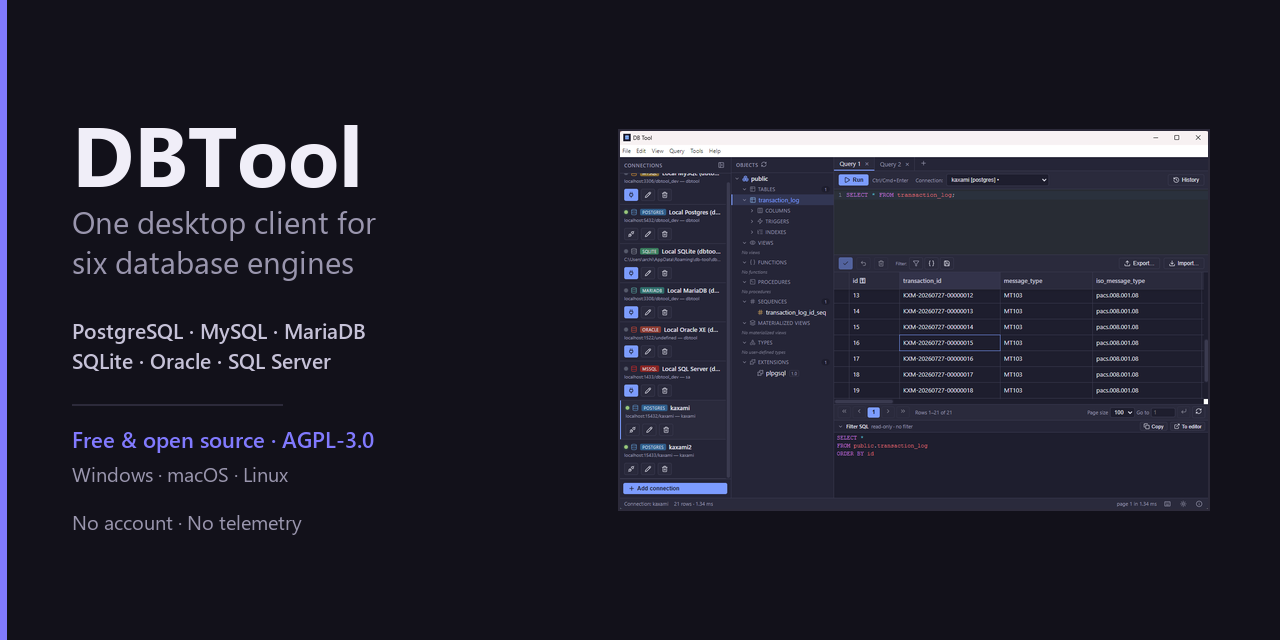Collapse the SEQUENCES node
The height and width of the screenshot is (640, 1280).
744,301
